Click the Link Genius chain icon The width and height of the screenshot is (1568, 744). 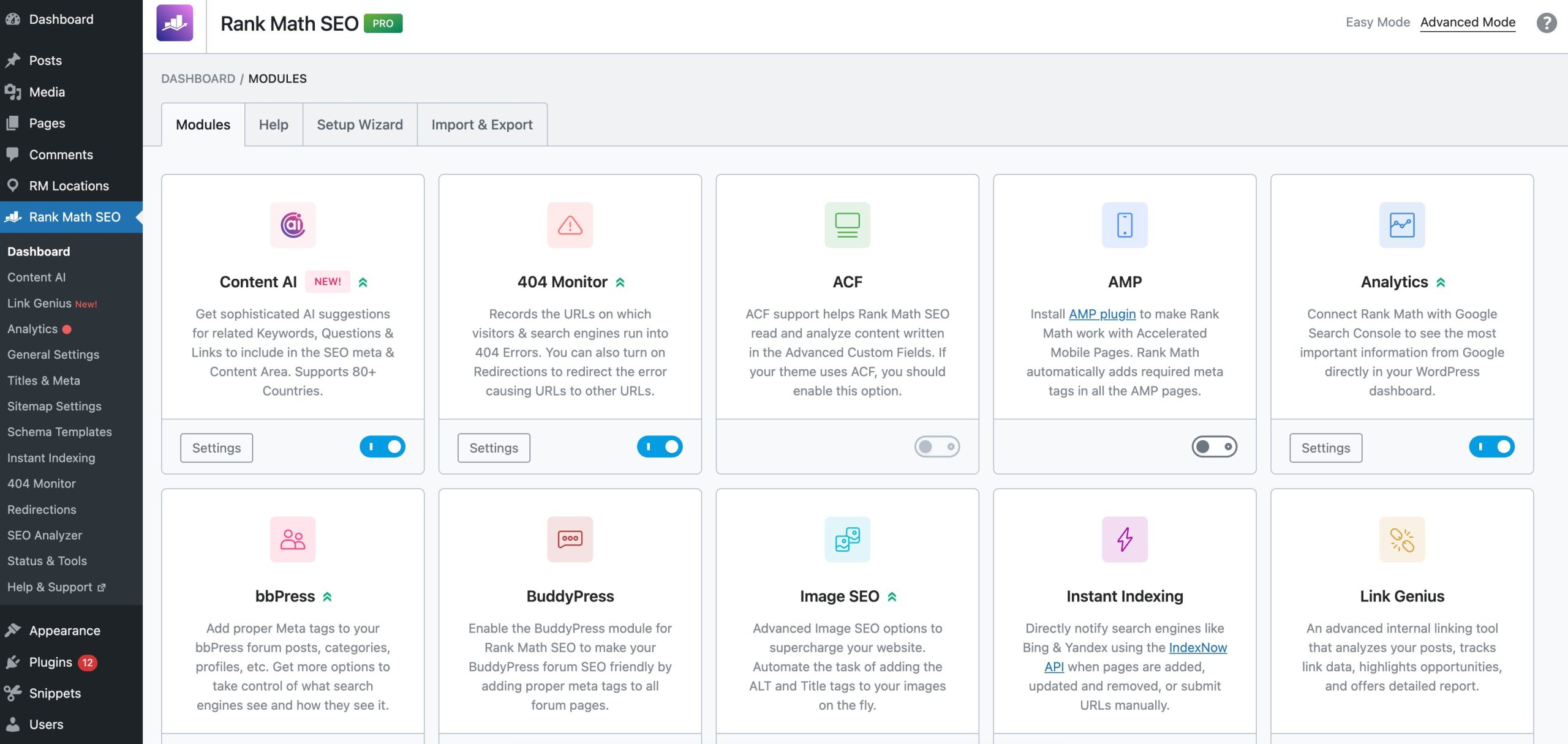click(x=1403, y=539)
